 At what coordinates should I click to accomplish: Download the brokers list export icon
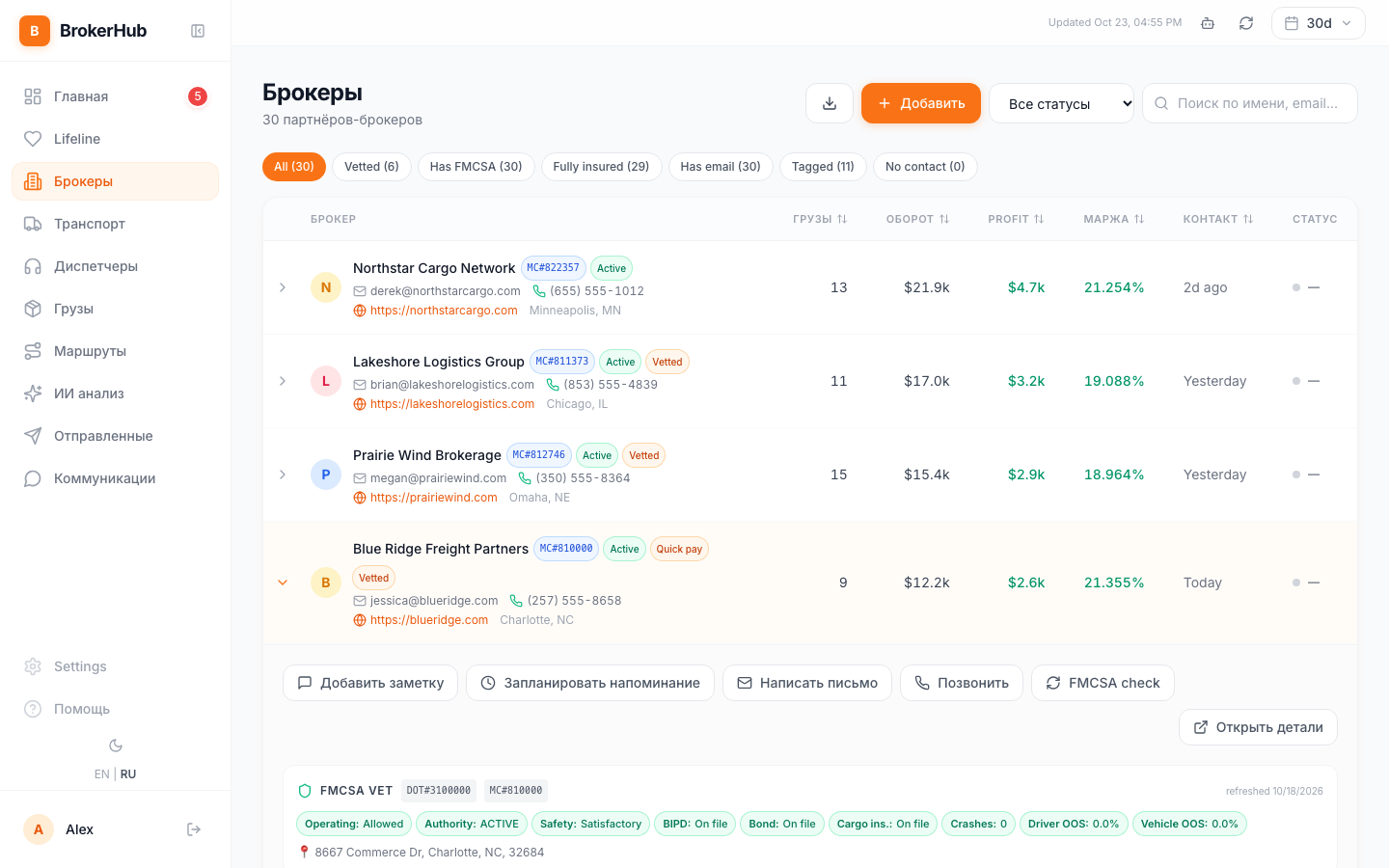click(x=830, y=103)
